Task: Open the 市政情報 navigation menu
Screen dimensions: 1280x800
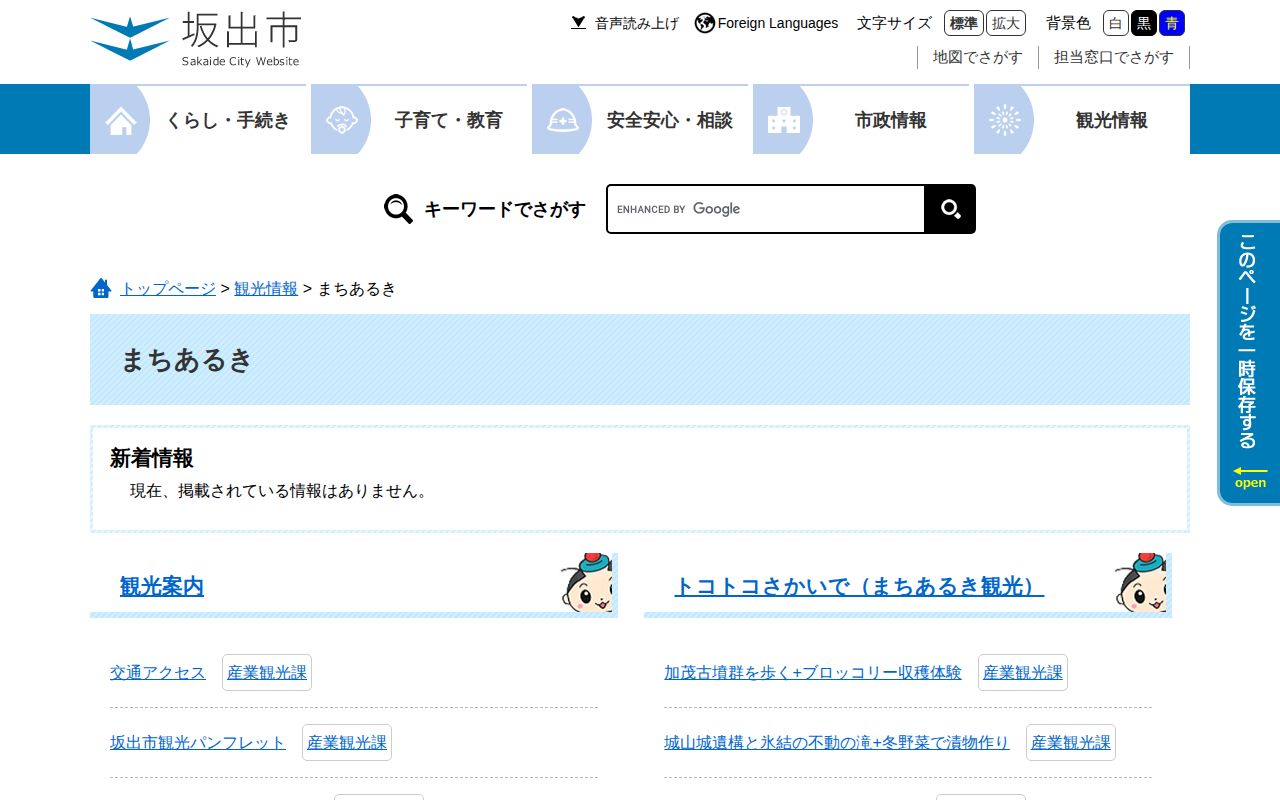Action: coord(861,120)
